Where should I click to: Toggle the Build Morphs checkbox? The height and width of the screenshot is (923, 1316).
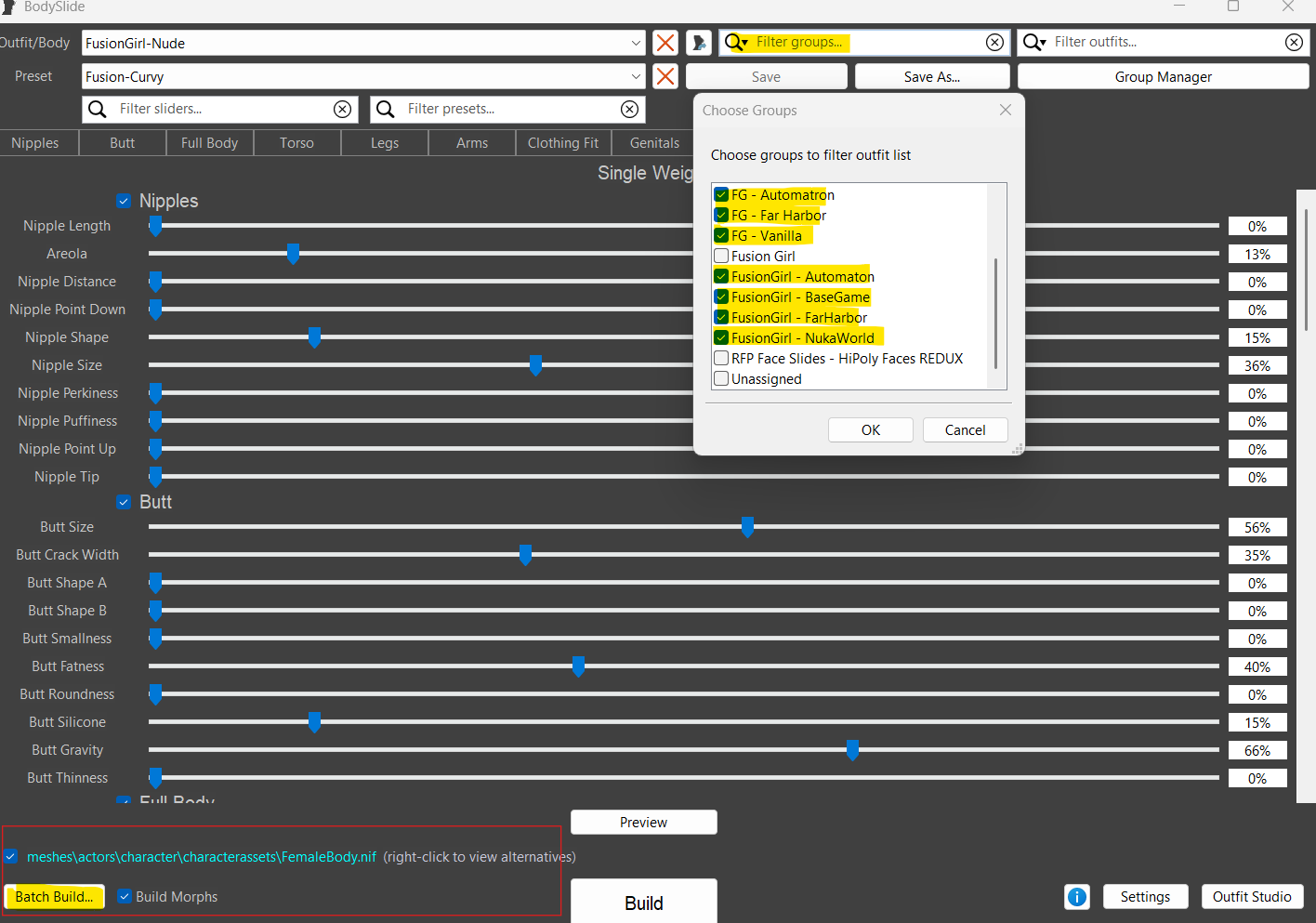[124, 897]
